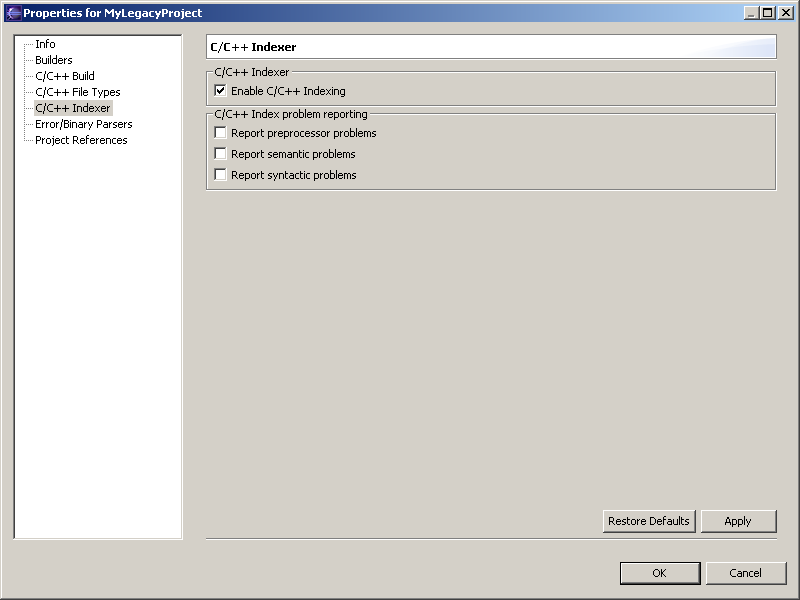800x600 pixels.
Task: Minimize the Properties window
Action: 752,13
